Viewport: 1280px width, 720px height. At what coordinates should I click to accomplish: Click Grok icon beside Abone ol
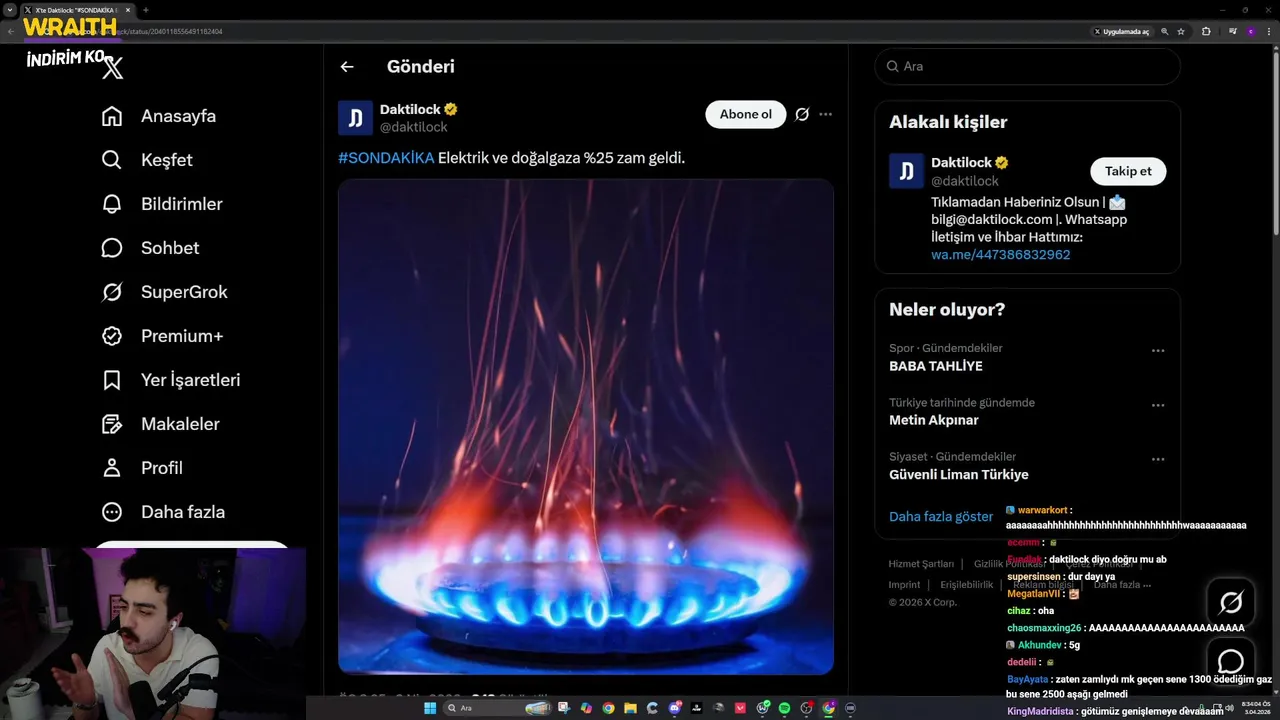pyautogui.click(x=802, y=114)
